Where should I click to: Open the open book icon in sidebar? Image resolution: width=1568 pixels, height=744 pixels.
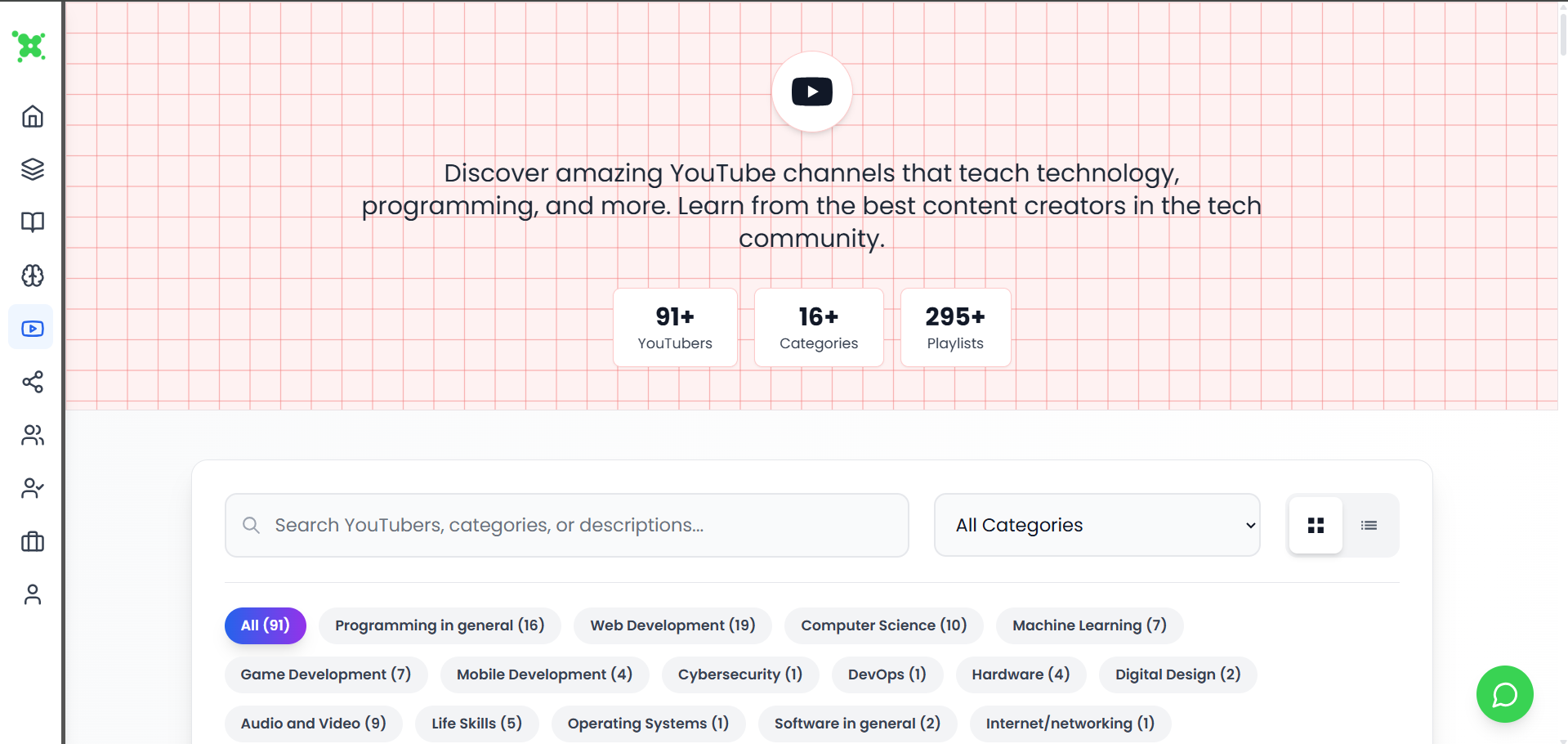coord(32,222)
